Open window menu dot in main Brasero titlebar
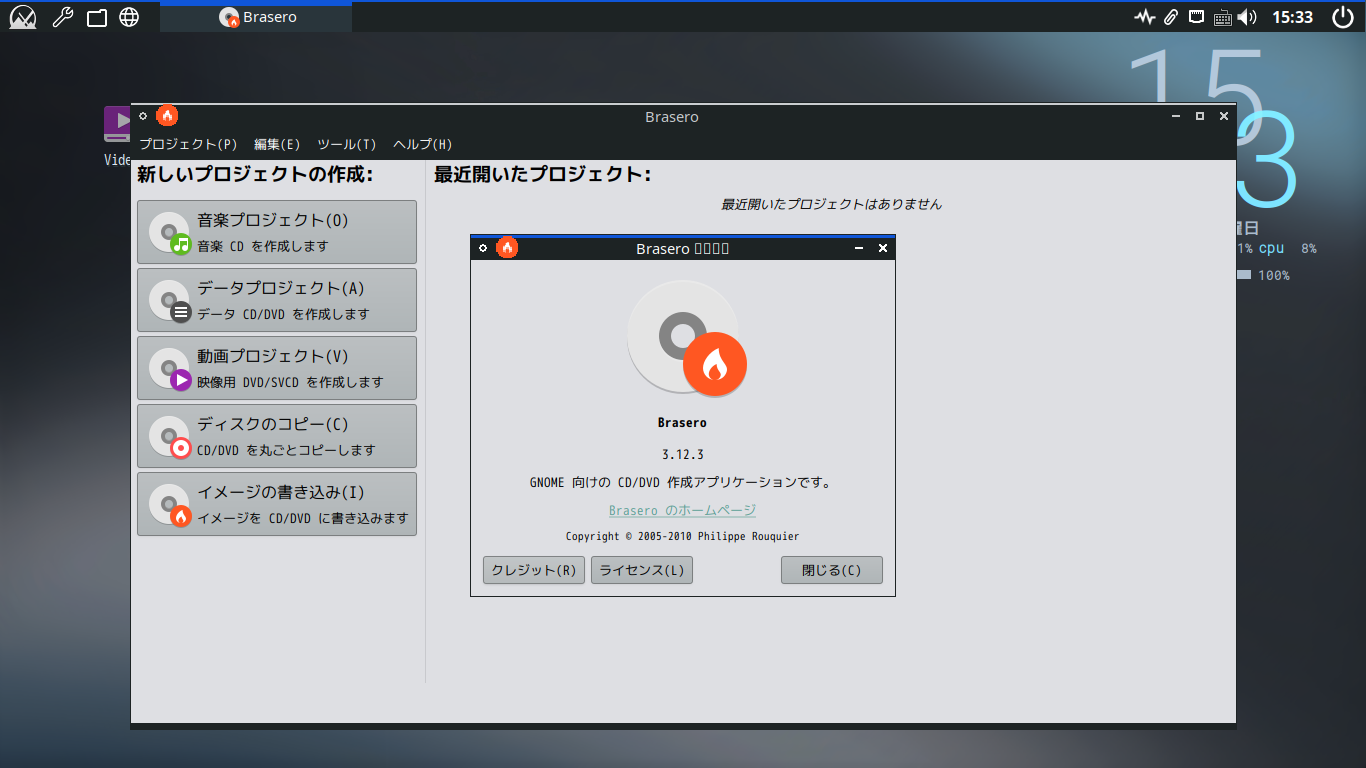Screen dimensions: 1366x768 (143, 116)
